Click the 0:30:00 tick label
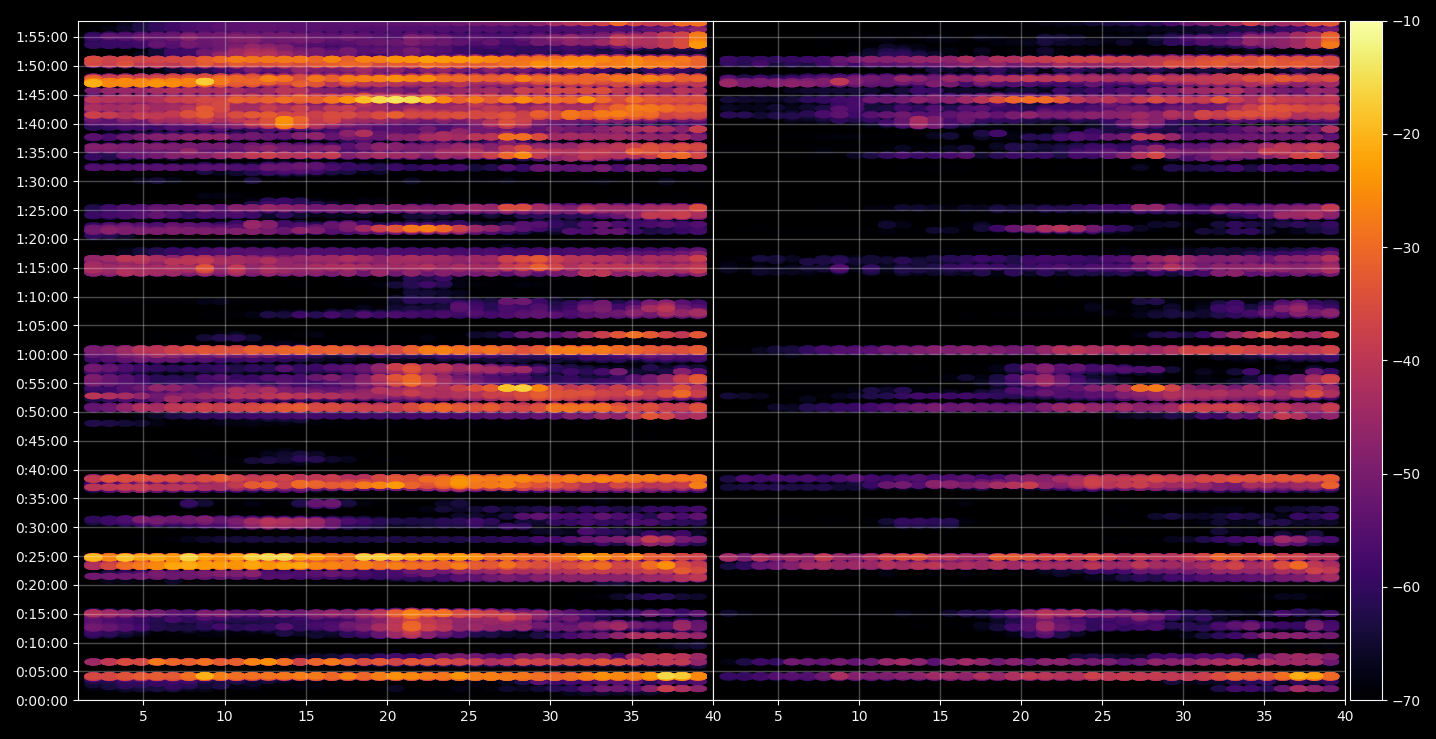Viewport: 1436px width, 739px height. (x=41, y=528)
